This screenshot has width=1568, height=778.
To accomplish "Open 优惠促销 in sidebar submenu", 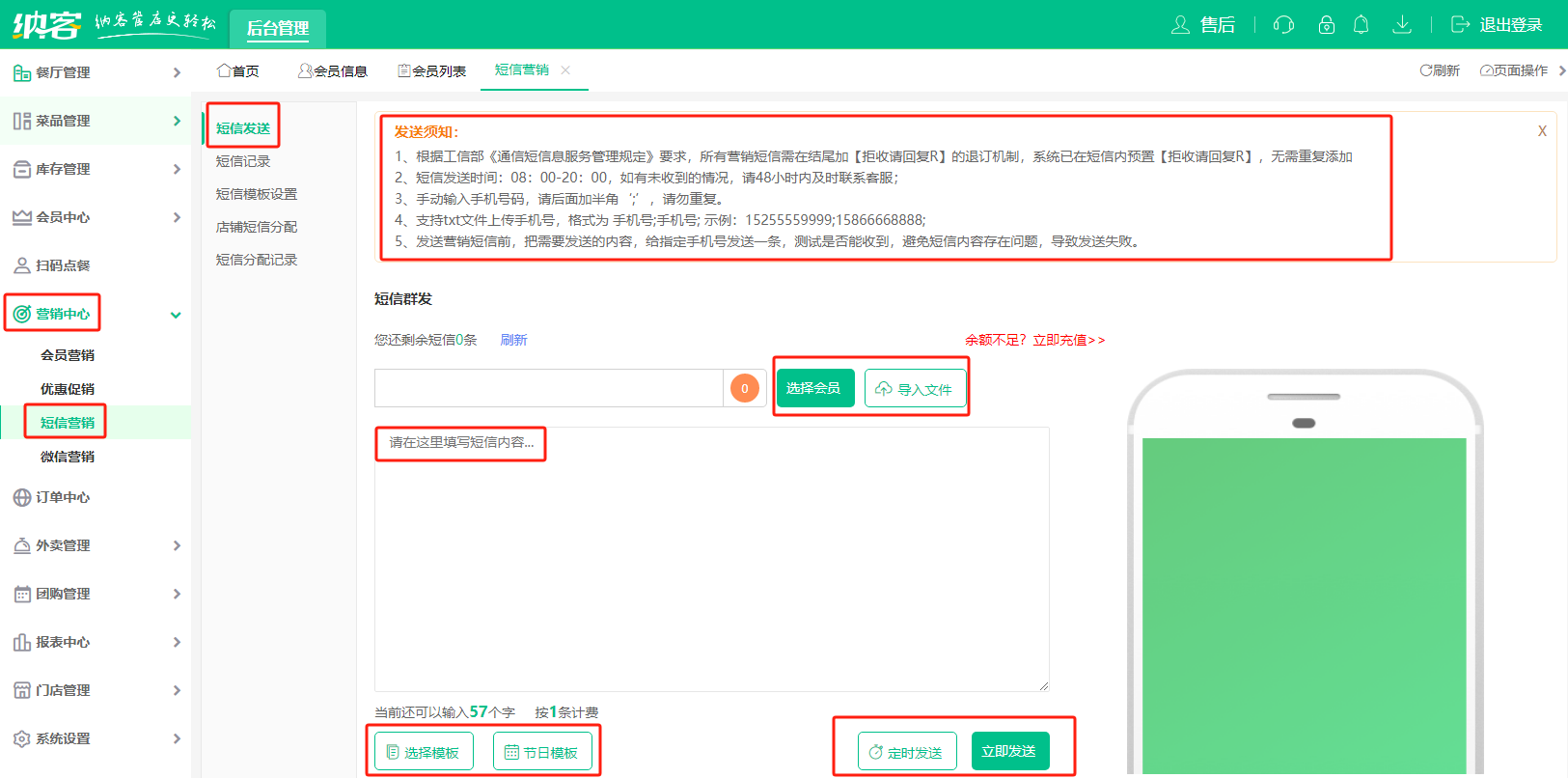I will coord(68,389).
